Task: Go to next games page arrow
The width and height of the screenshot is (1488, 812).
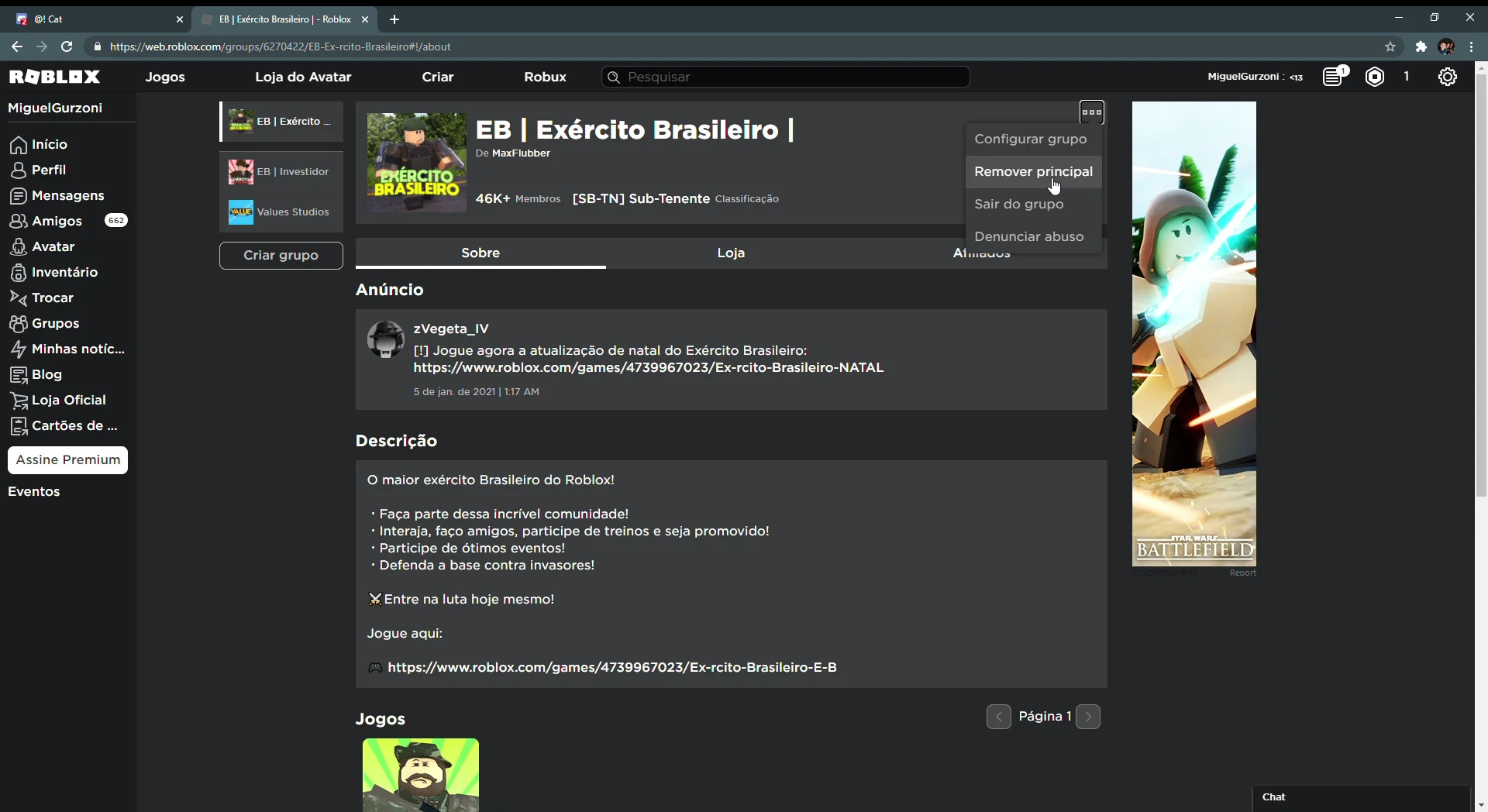Action: [x=1088, y=717]
